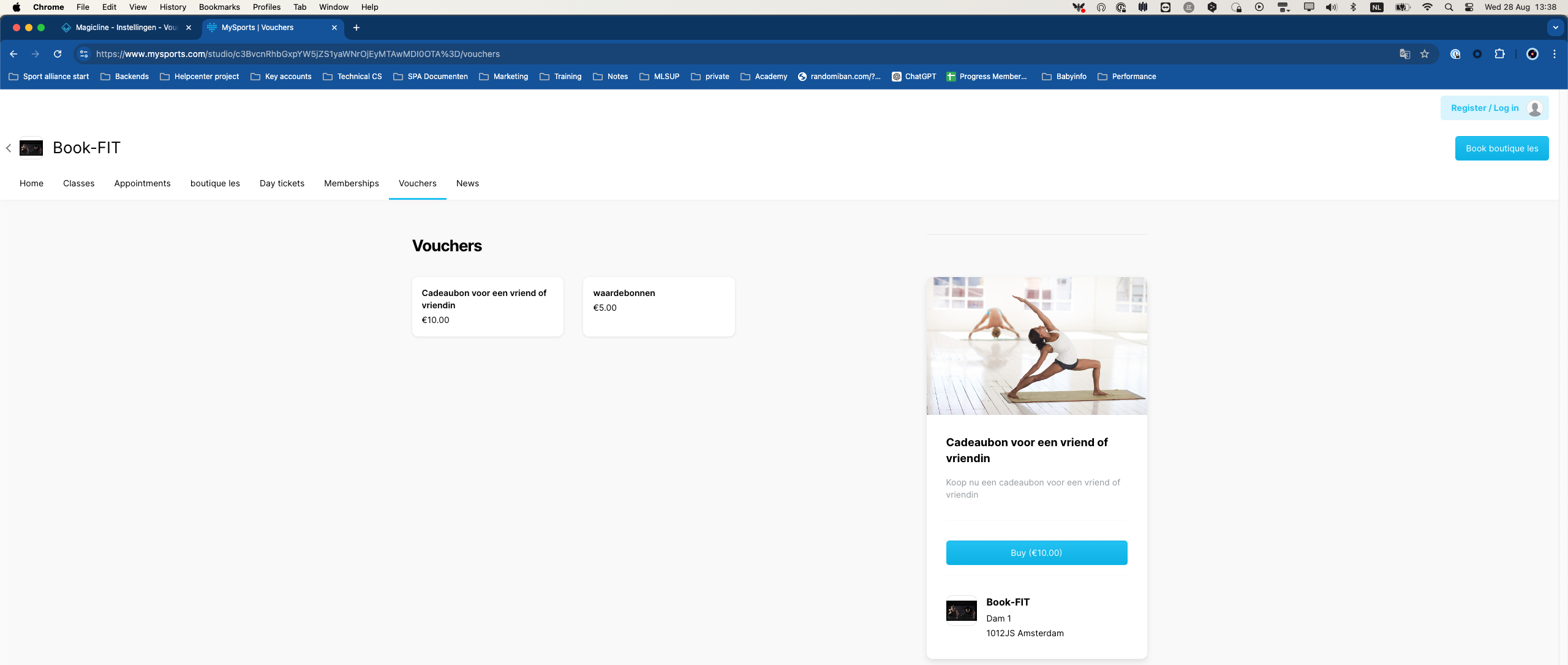Select the Vouchers tab

[418, 183]
